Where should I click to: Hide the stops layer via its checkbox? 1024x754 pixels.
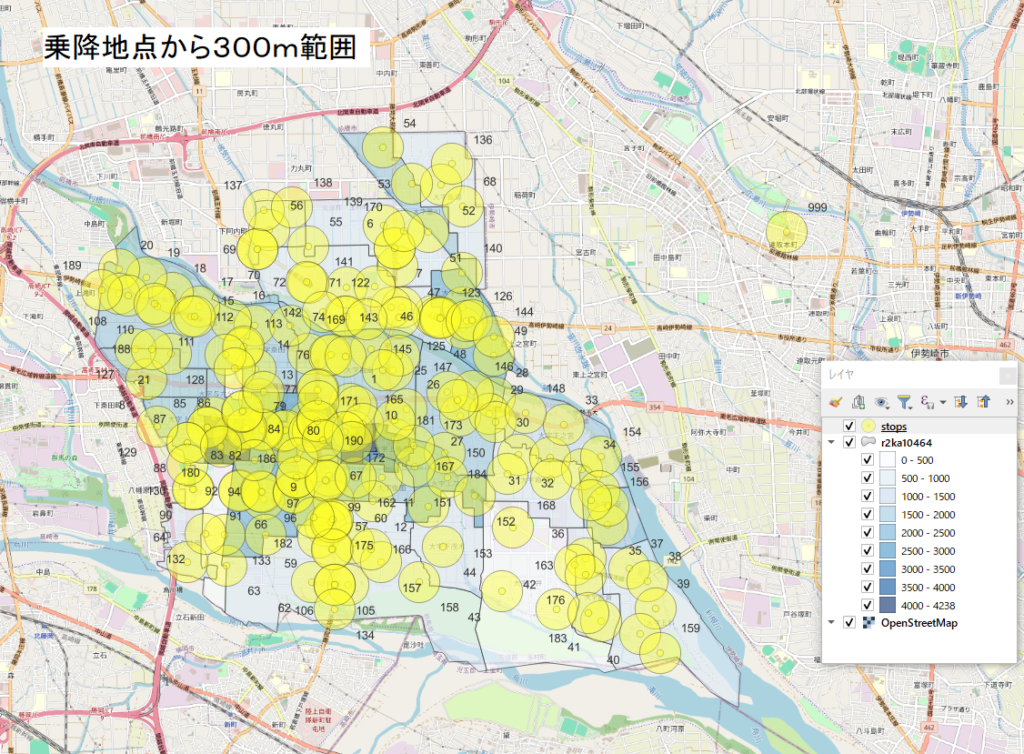(x=849, y=427)
